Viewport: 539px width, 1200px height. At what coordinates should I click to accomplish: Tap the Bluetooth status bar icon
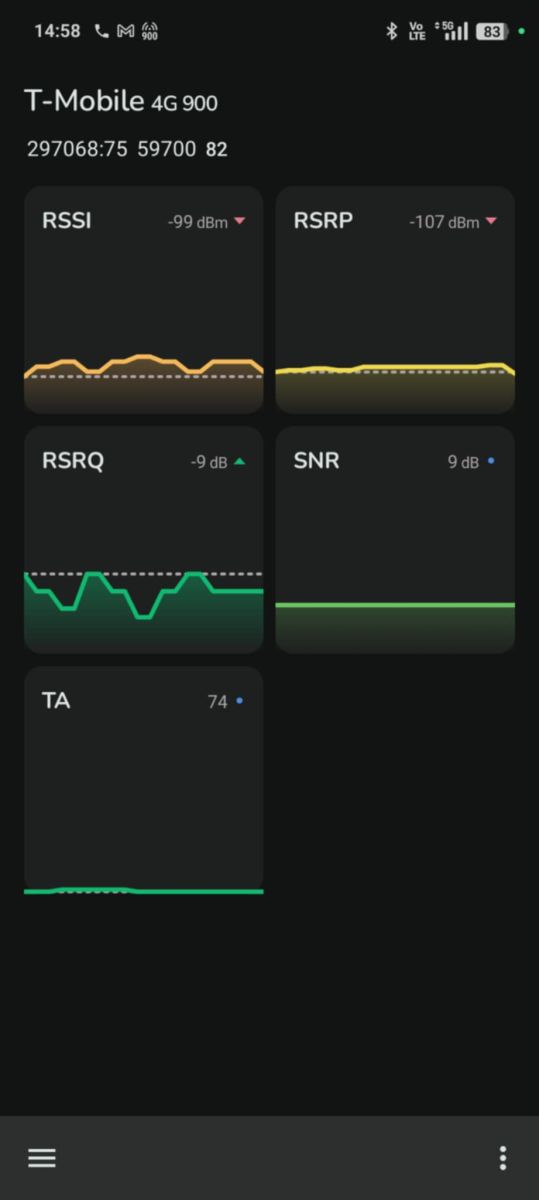[x=391, y=31]
